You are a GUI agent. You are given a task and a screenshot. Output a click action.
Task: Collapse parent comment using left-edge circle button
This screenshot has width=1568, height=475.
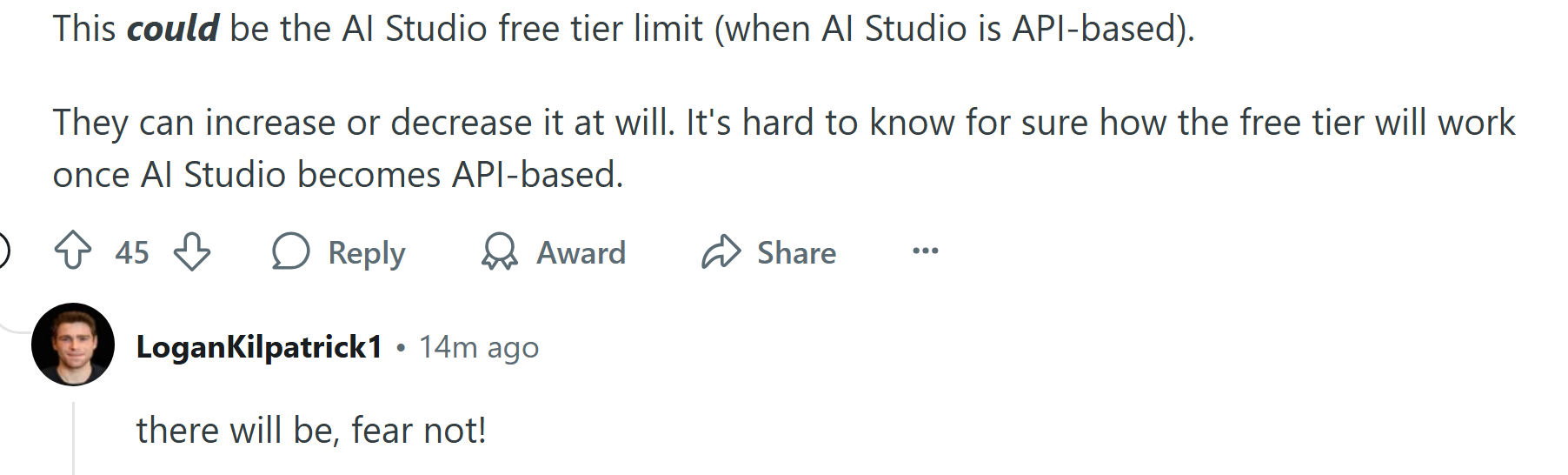coord(3,251)
